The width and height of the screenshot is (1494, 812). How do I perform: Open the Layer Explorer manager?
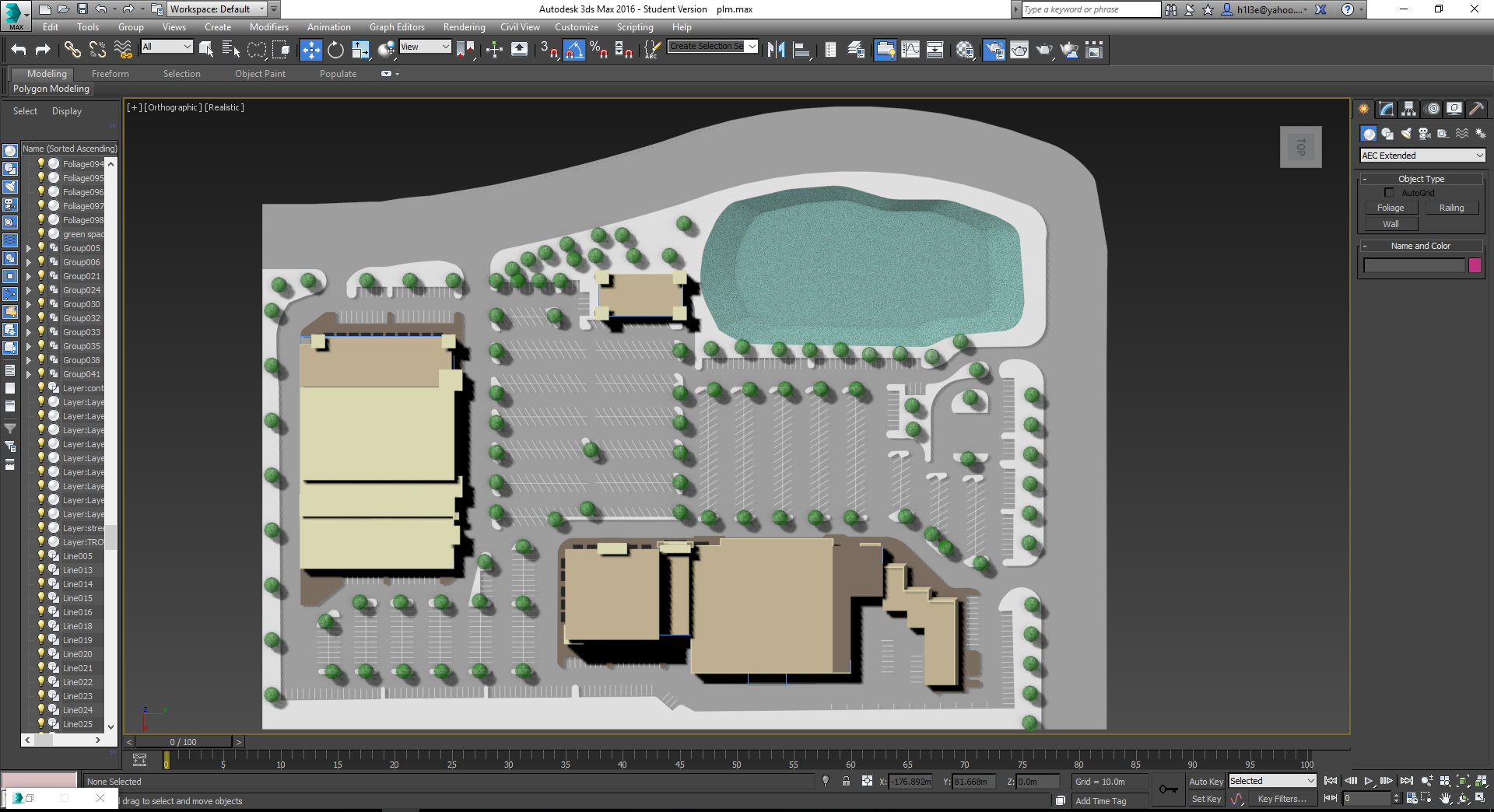tap(855, 50)
